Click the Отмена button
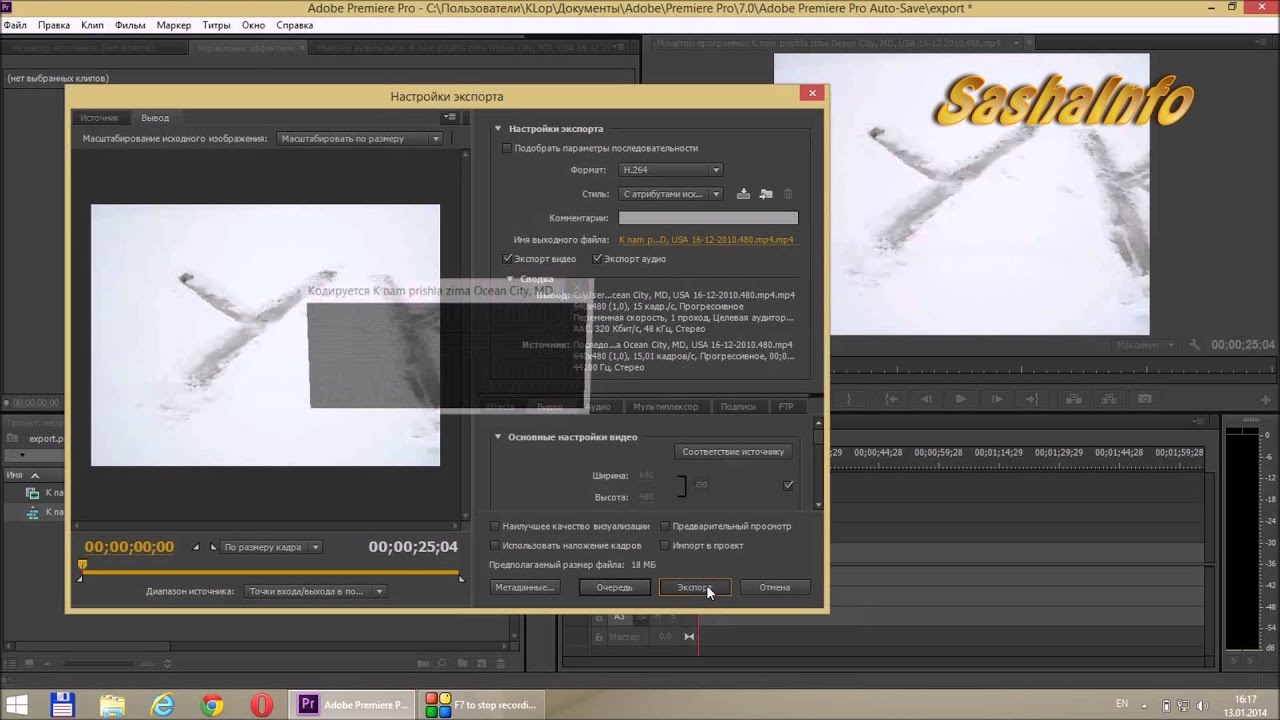1280x720 pixels. pyautogui.click(x=774, y=588)
